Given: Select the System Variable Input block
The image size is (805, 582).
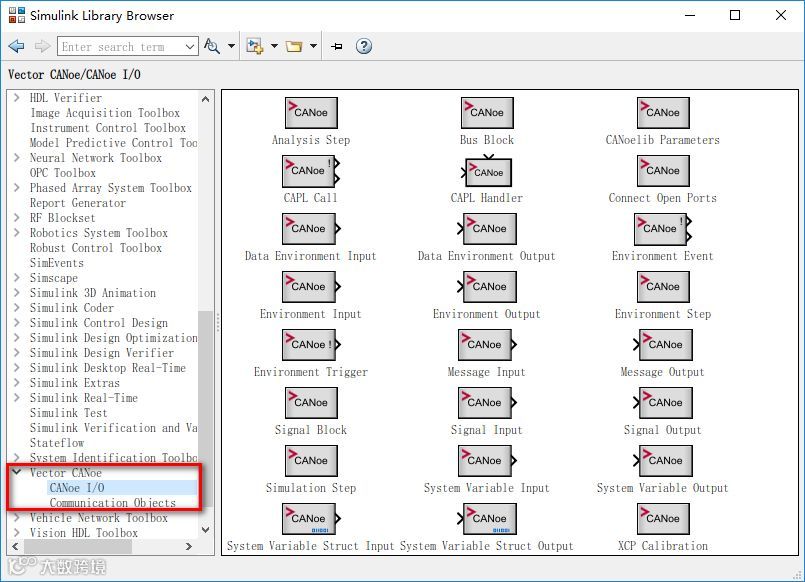Looking at the screenshot, I should click(487, 461).
